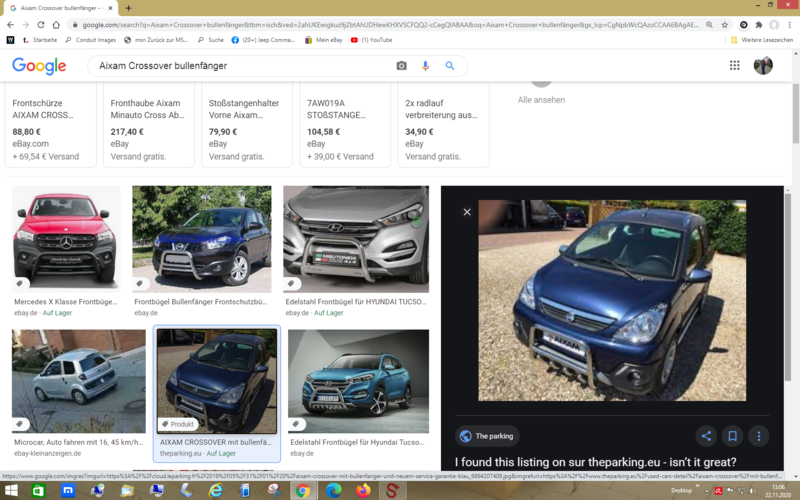Switch to Chrome in the taskbar
The height and width of the screenshot is (500, 800).
[x=303, y=491]
